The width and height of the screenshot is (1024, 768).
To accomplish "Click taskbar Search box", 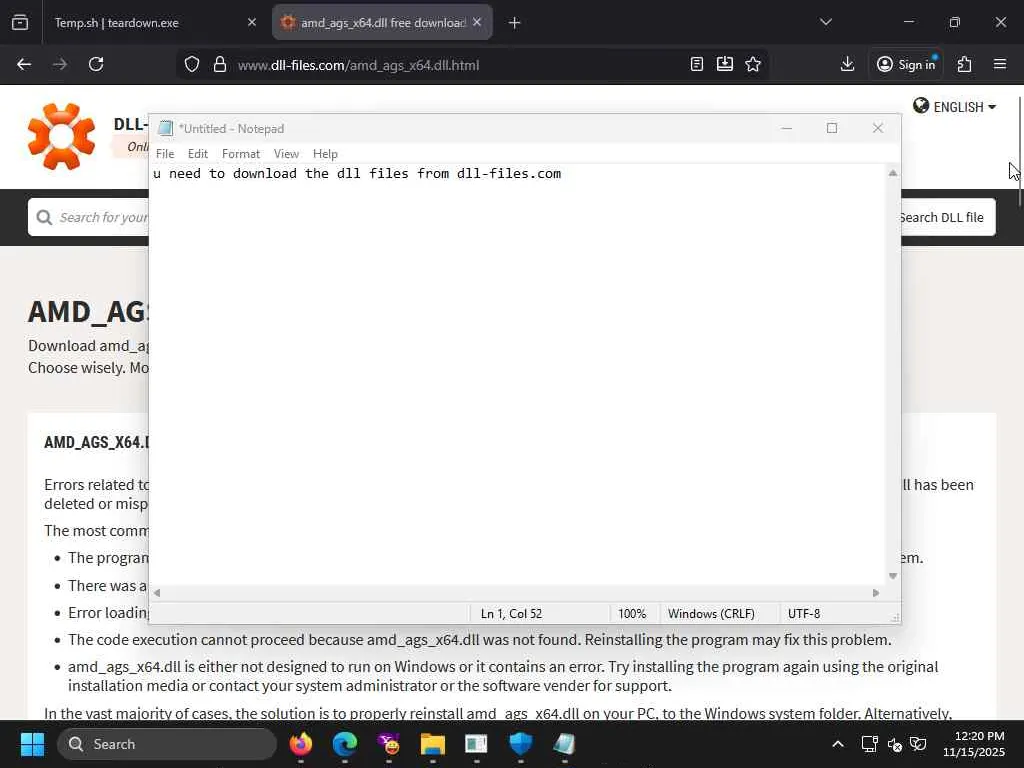I will 167,744.
